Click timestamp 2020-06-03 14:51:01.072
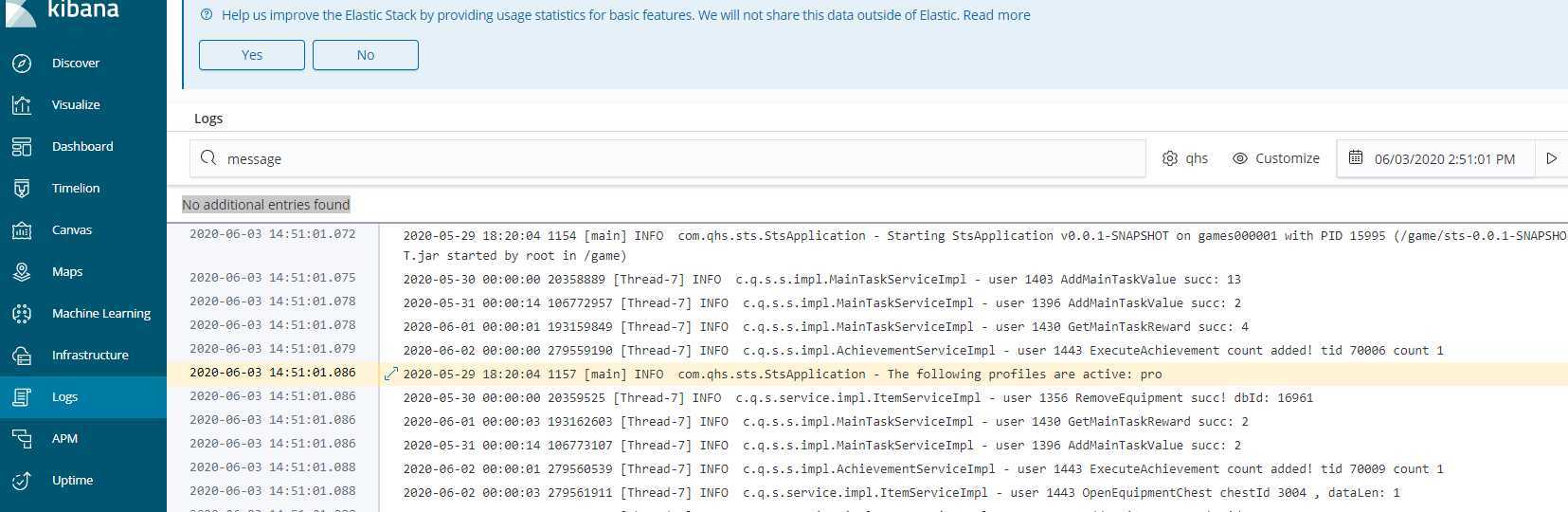This screenshot has height=512, width=1568. click(x=273, y=233)
